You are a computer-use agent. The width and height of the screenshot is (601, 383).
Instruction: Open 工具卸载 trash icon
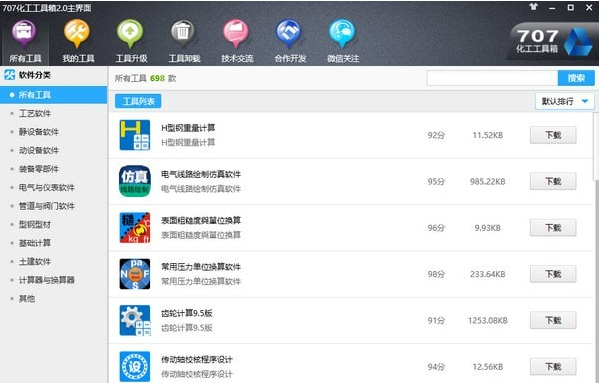pos(183,34)
